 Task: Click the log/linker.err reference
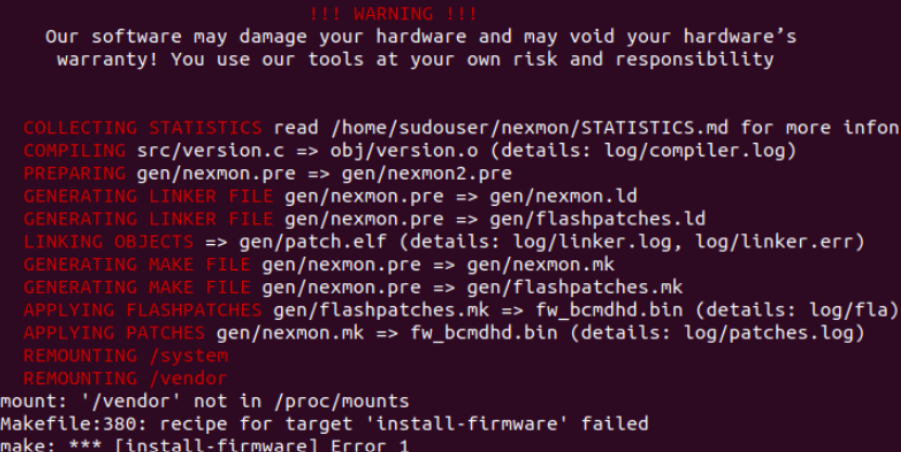pyautogui.click(x=773, y=242)
